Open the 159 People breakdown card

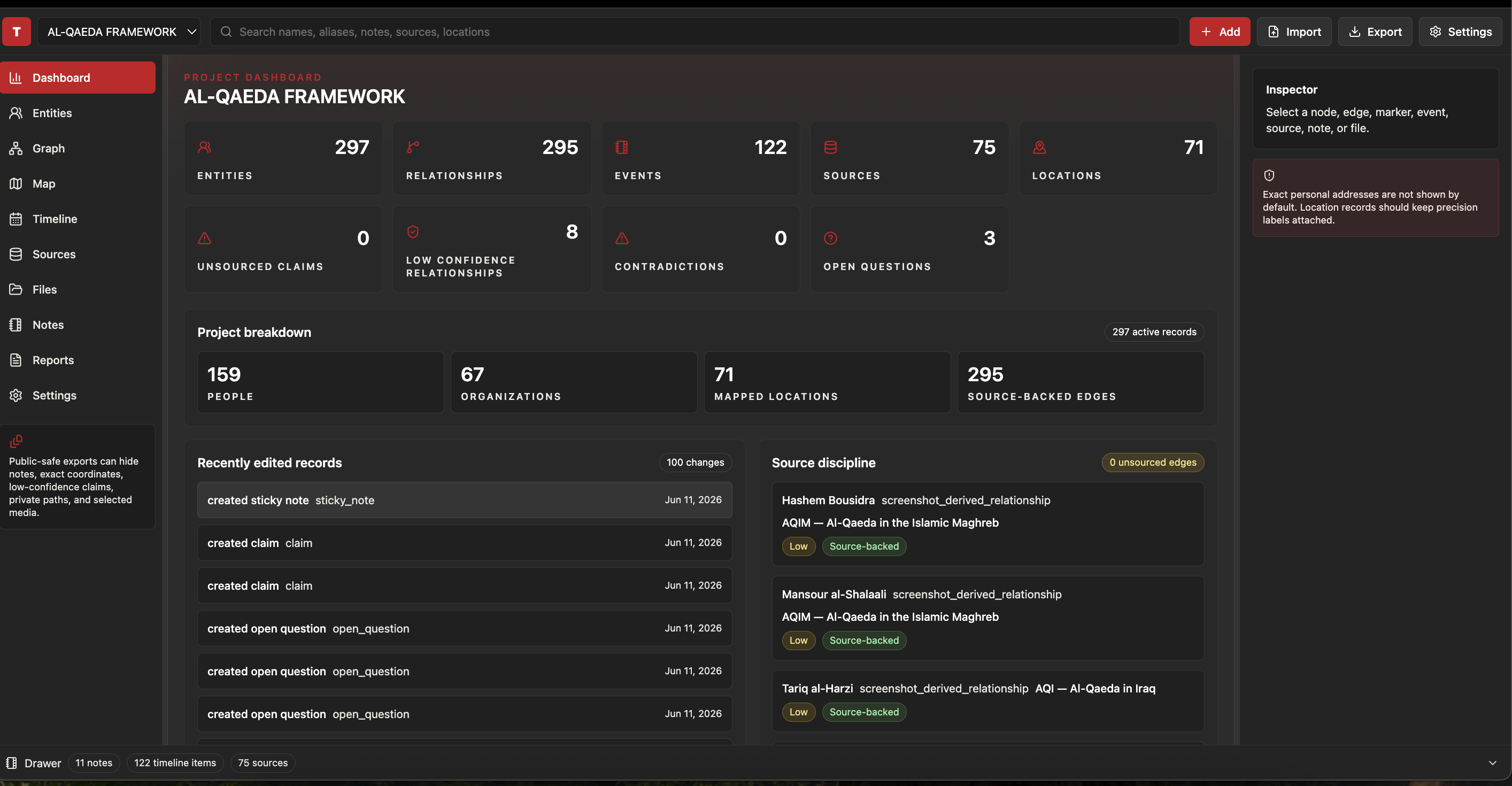coord(320,382)
